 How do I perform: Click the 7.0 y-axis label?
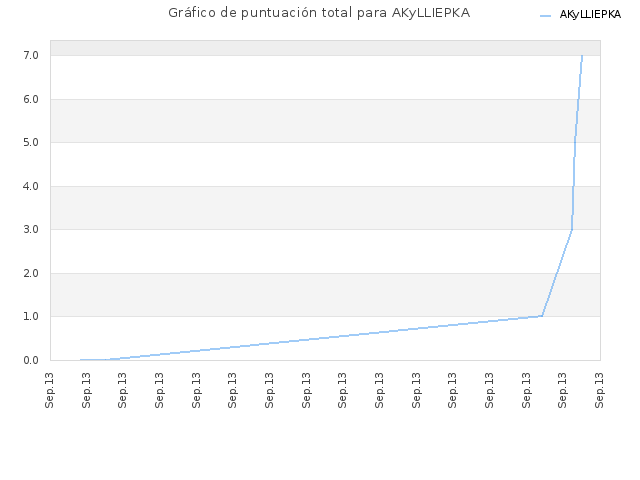[x=31, y=56]
